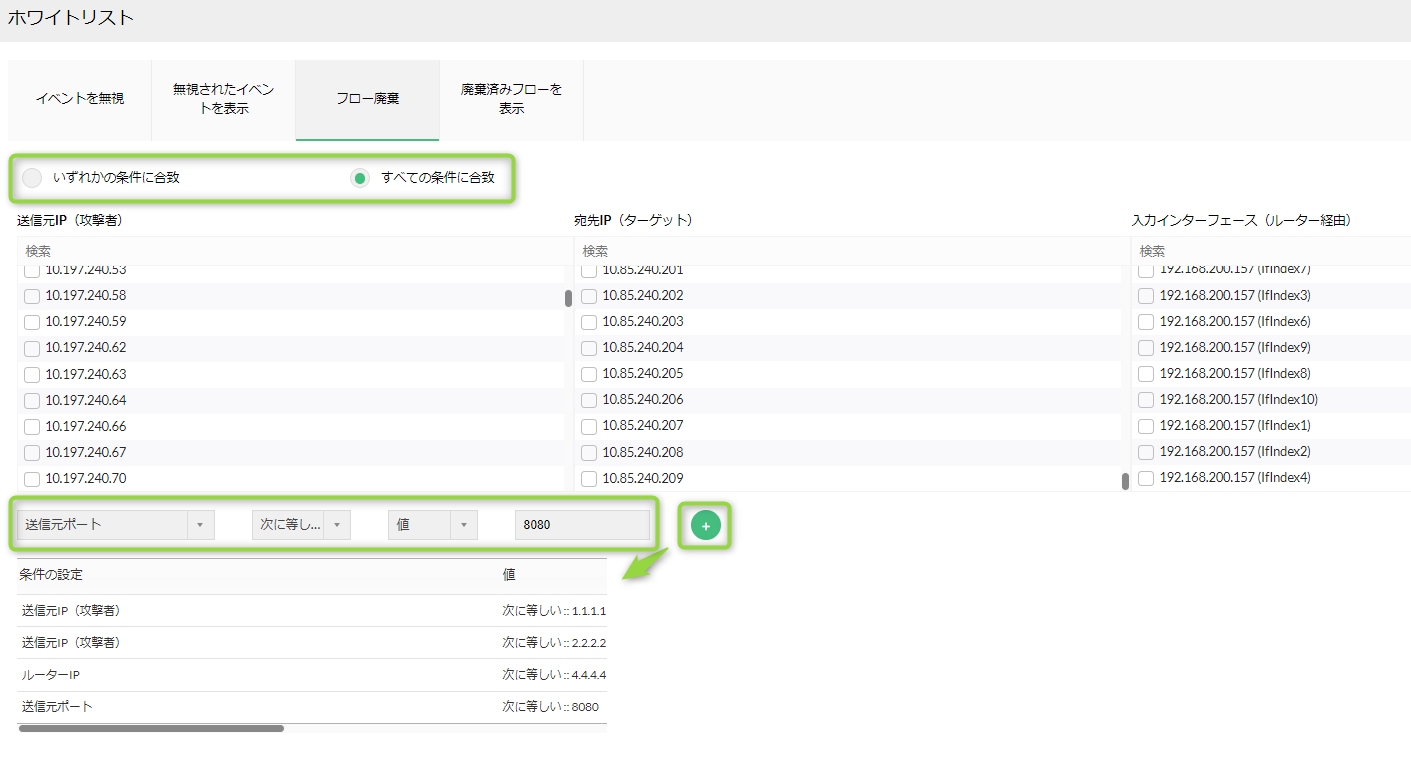Click the conditions table horizontal scrollbar
This screenshot has width=1411, height=767.
151,728
